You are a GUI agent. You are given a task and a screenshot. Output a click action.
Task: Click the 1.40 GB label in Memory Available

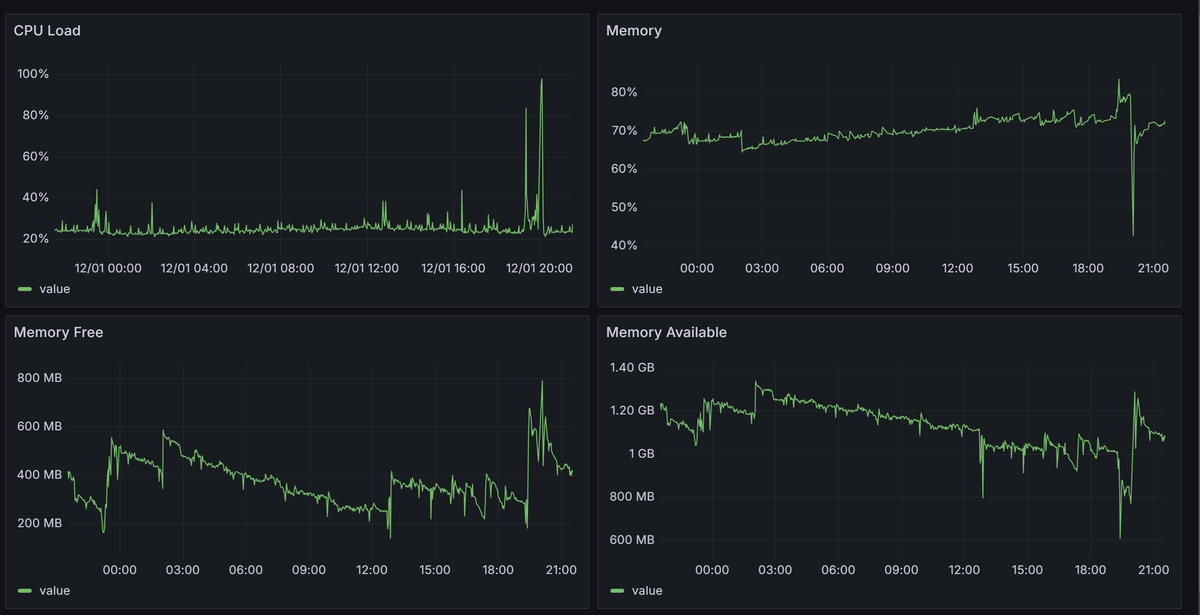coord(632,368)
